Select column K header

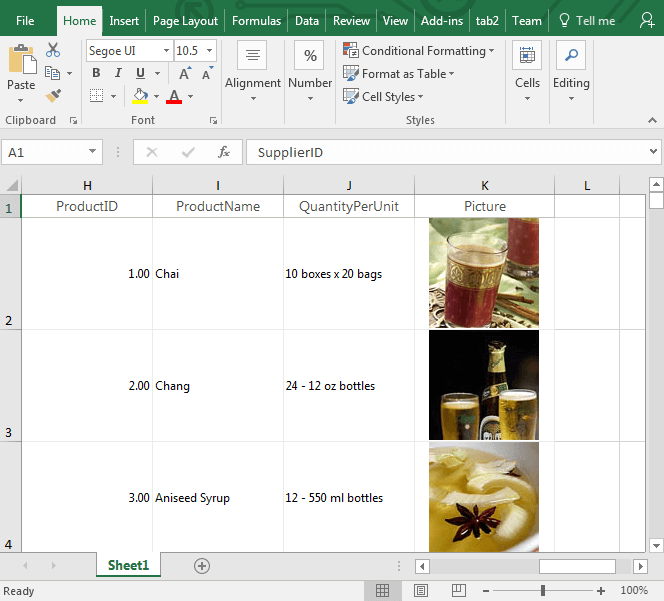(484, 185)
